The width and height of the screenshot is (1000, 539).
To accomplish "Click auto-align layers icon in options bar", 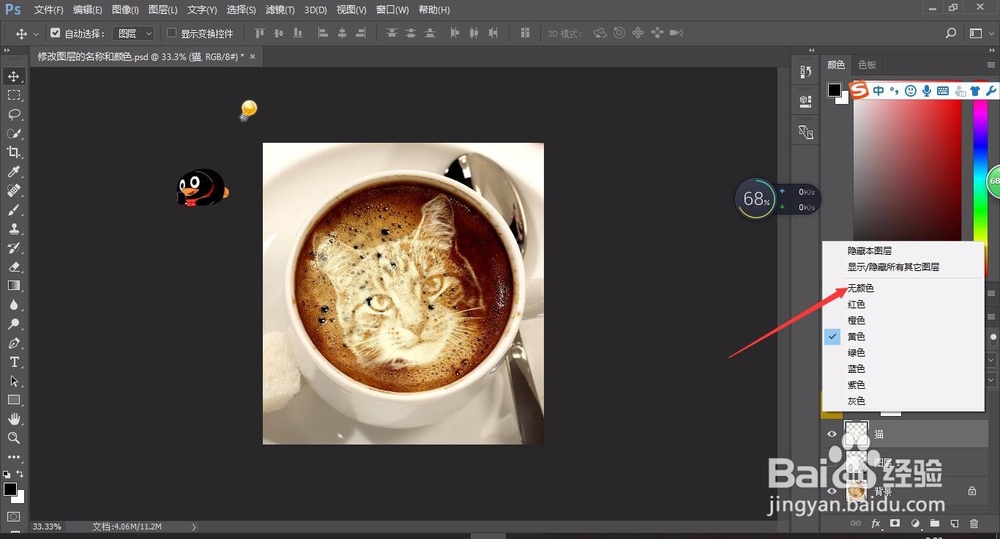I will (525, 33).
